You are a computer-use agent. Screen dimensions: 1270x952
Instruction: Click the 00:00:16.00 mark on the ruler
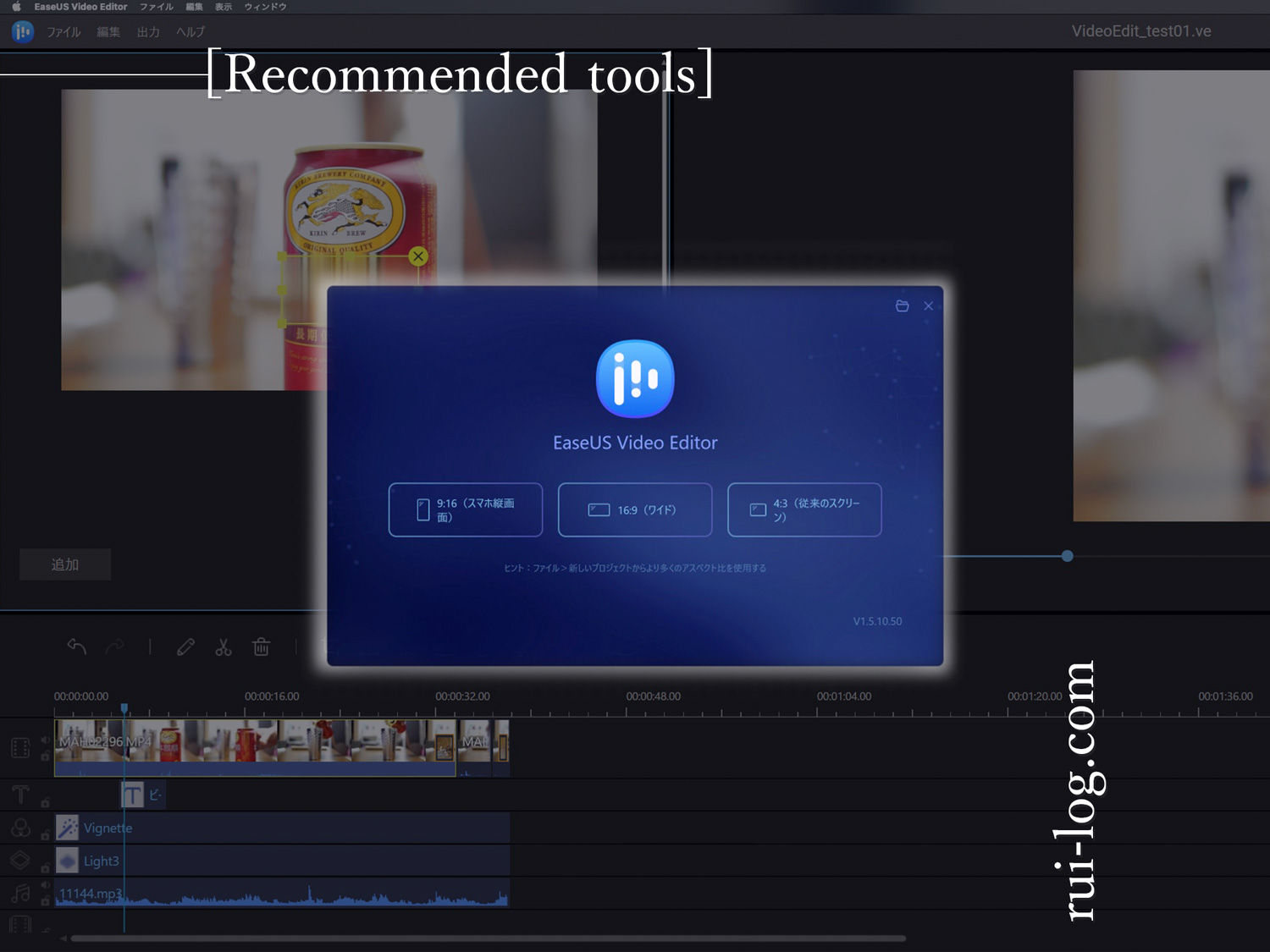272,696
